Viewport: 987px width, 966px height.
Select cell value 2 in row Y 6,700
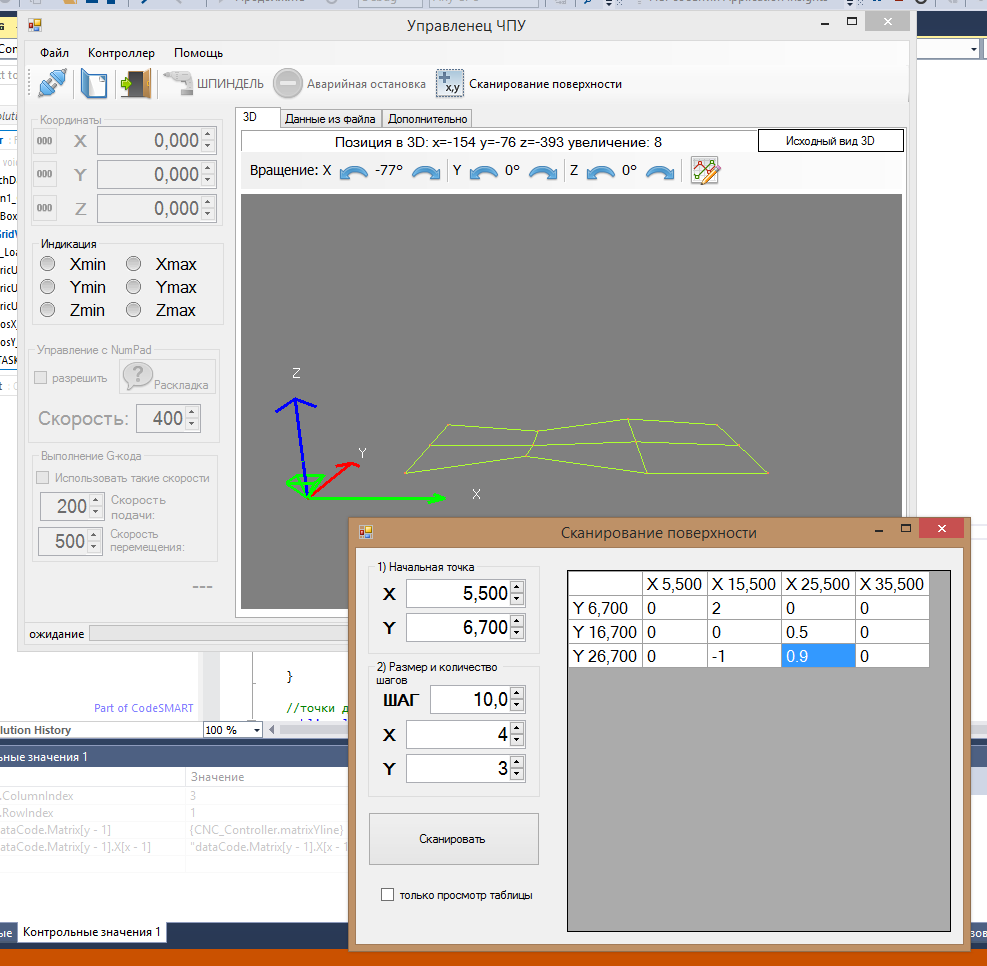(744, 608)
